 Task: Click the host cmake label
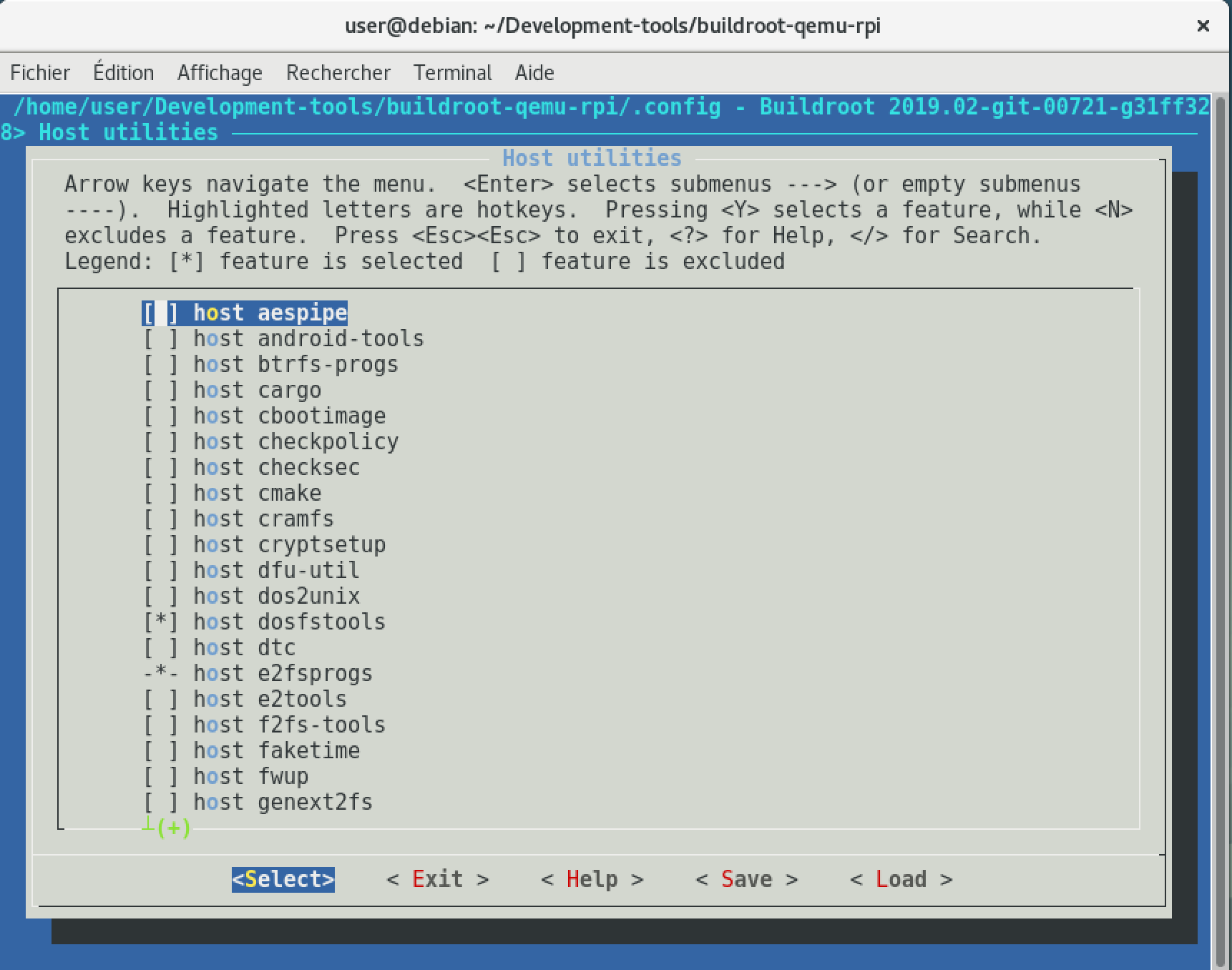(x=258, y=493)
